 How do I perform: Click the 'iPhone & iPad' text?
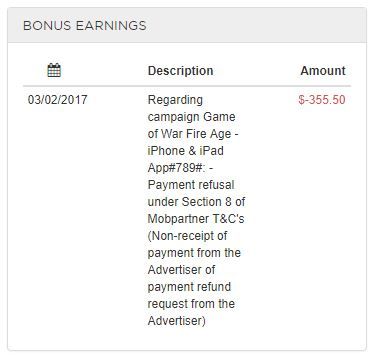(x=185, y=151)
